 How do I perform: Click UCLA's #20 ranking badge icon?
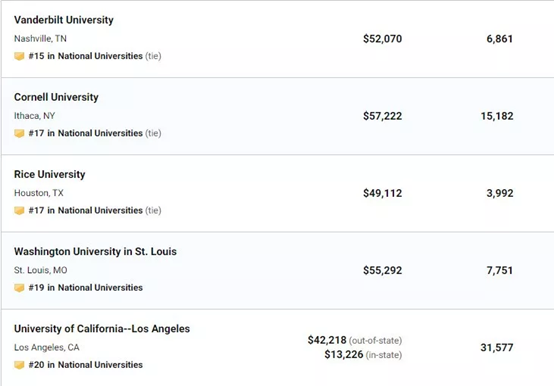point(19,365)
